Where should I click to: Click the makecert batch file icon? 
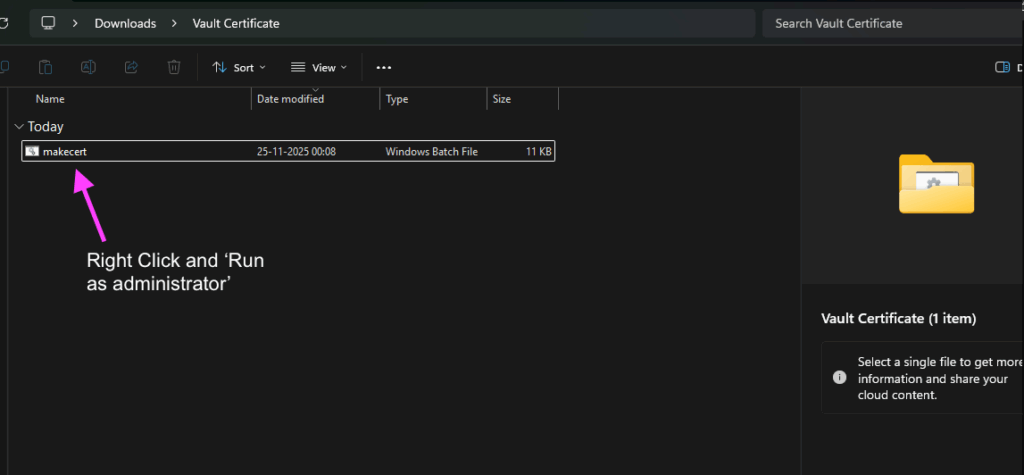click(x=32, y=151)
